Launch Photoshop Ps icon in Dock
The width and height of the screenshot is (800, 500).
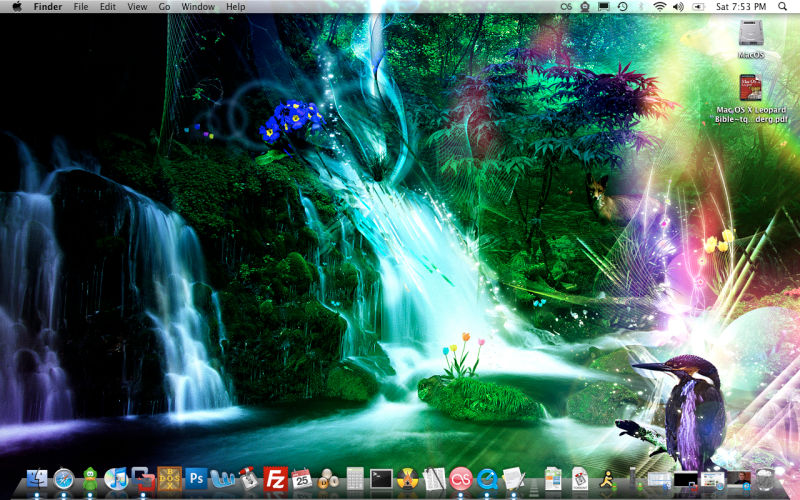pos(196,479)
